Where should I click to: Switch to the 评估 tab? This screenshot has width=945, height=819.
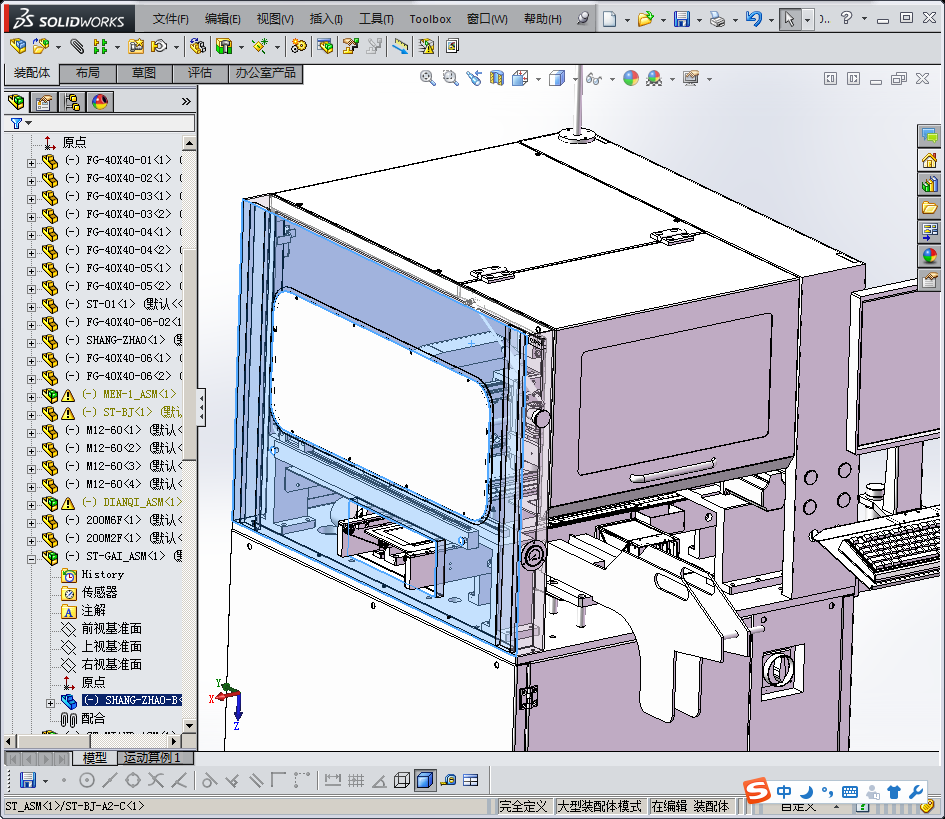[200, 73]
